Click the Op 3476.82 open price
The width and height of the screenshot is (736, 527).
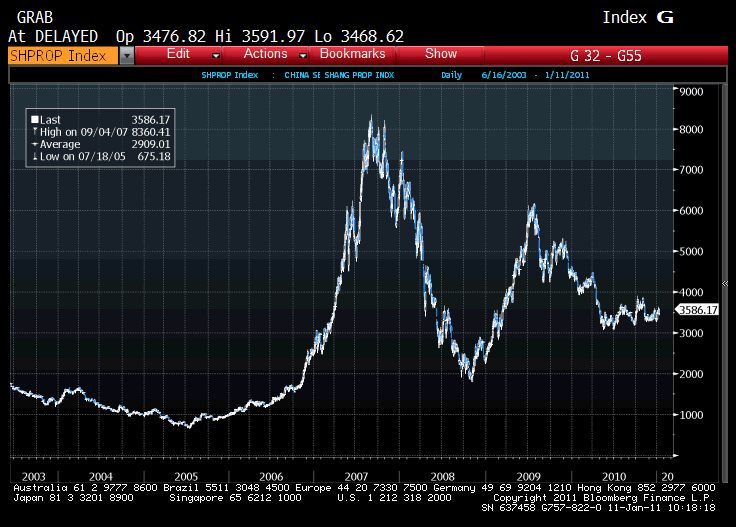(161, 36)
